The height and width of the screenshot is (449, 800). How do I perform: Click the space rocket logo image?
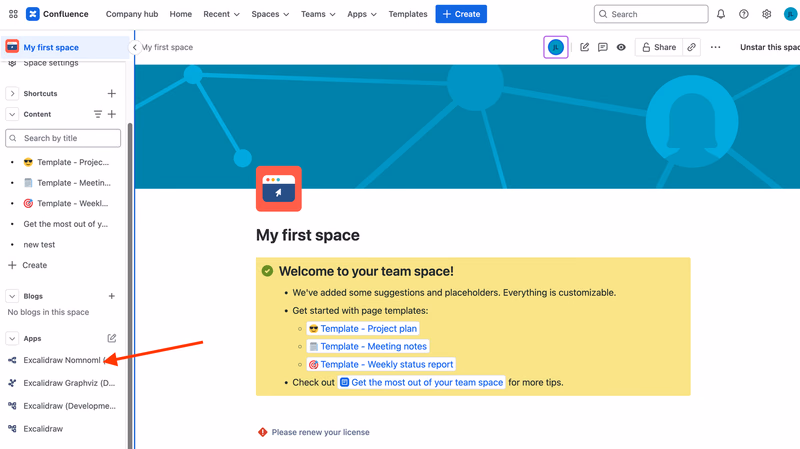pyautogui.click(x=279, y=188)
